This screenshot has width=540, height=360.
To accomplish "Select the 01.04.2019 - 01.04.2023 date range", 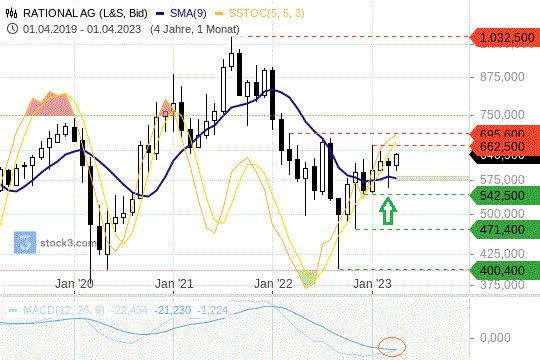I will point(82,29).
